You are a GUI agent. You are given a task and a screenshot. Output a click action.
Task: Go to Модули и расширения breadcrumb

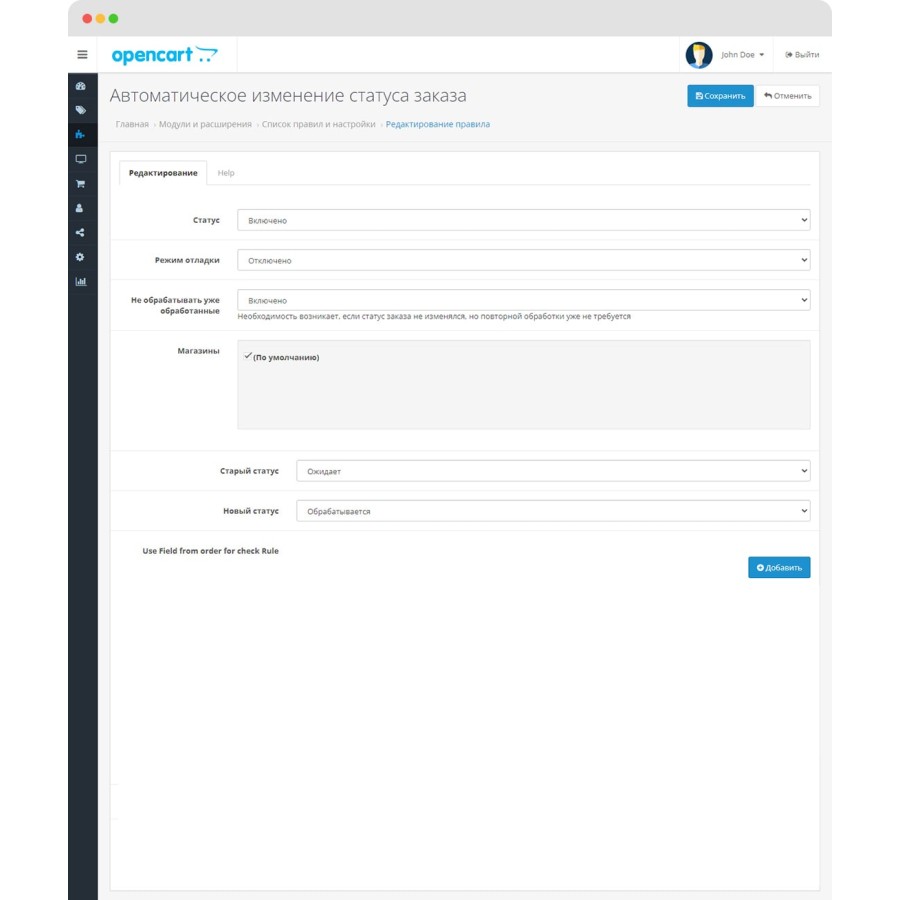point(205,124)
